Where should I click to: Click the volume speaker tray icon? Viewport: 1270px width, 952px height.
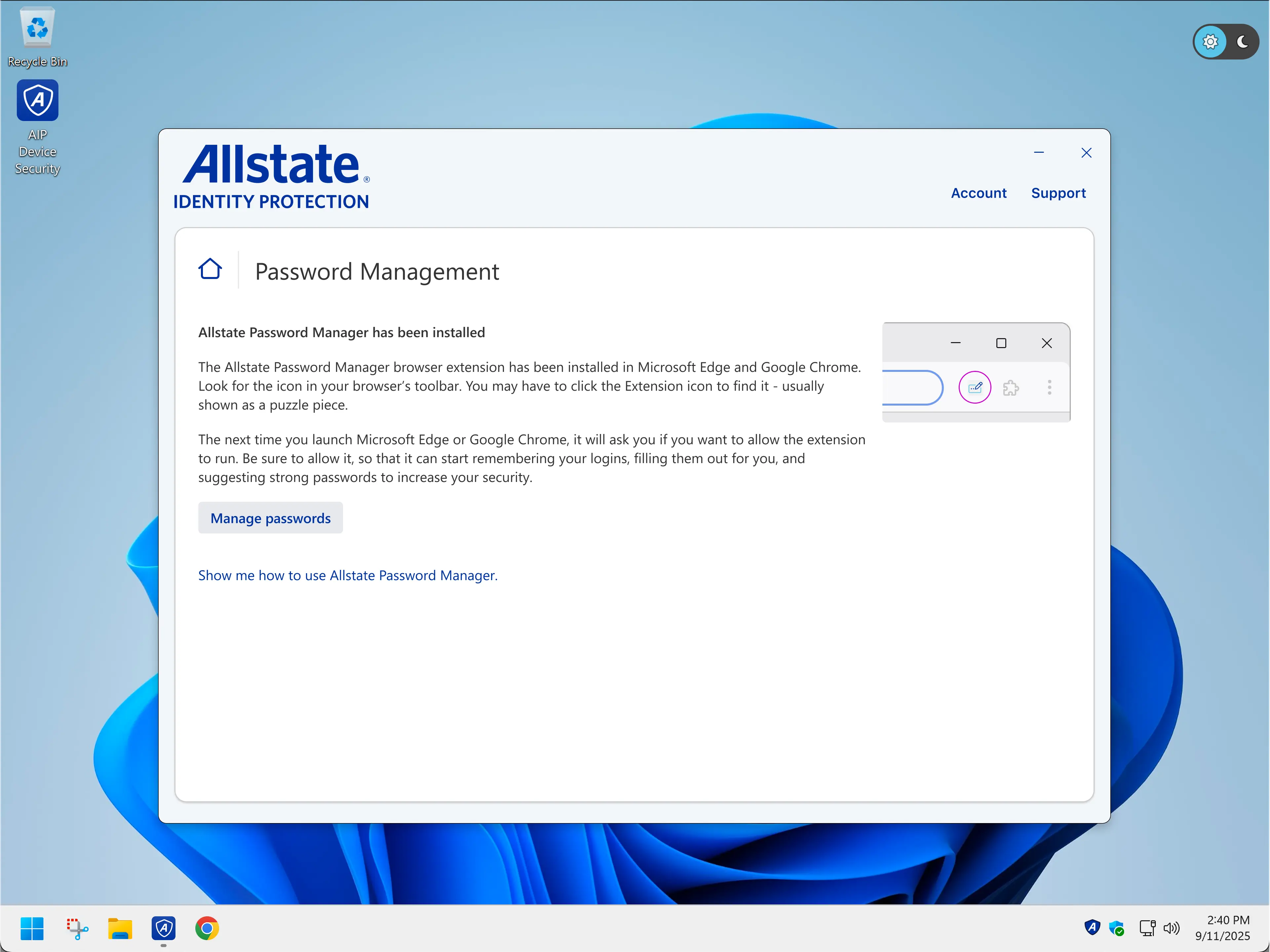[x=1171, y=928]
